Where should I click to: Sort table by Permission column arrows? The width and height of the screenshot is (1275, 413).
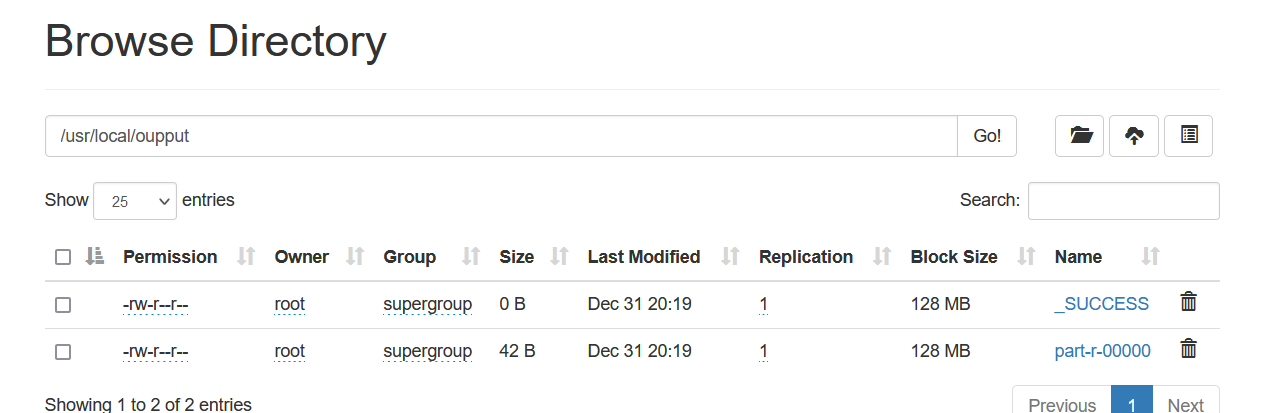246,257
